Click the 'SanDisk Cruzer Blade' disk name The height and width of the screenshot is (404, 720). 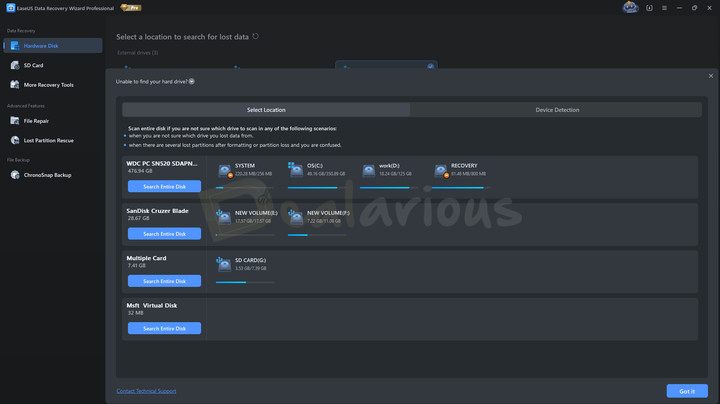coord(158,211)
